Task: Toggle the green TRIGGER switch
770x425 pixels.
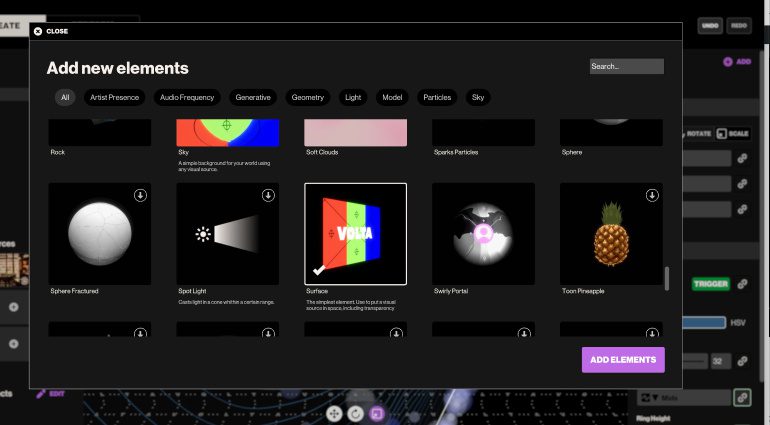Action: [x=710, y=284]
